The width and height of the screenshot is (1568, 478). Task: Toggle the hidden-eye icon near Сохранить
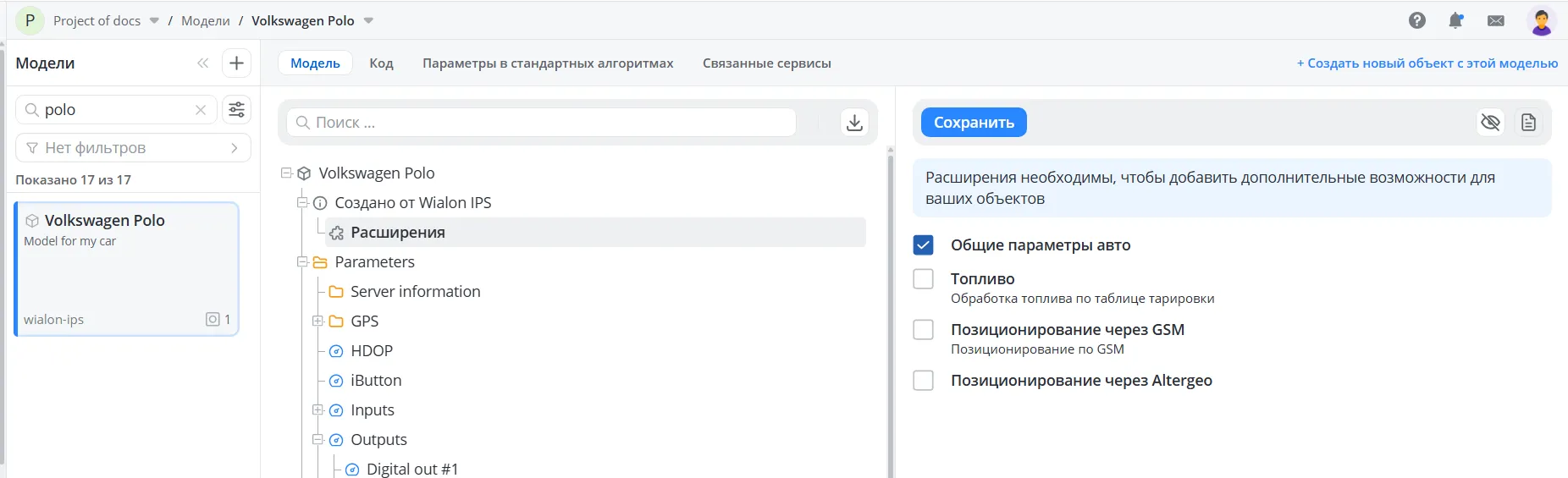pyautogui.click(x=1490, y=123)
